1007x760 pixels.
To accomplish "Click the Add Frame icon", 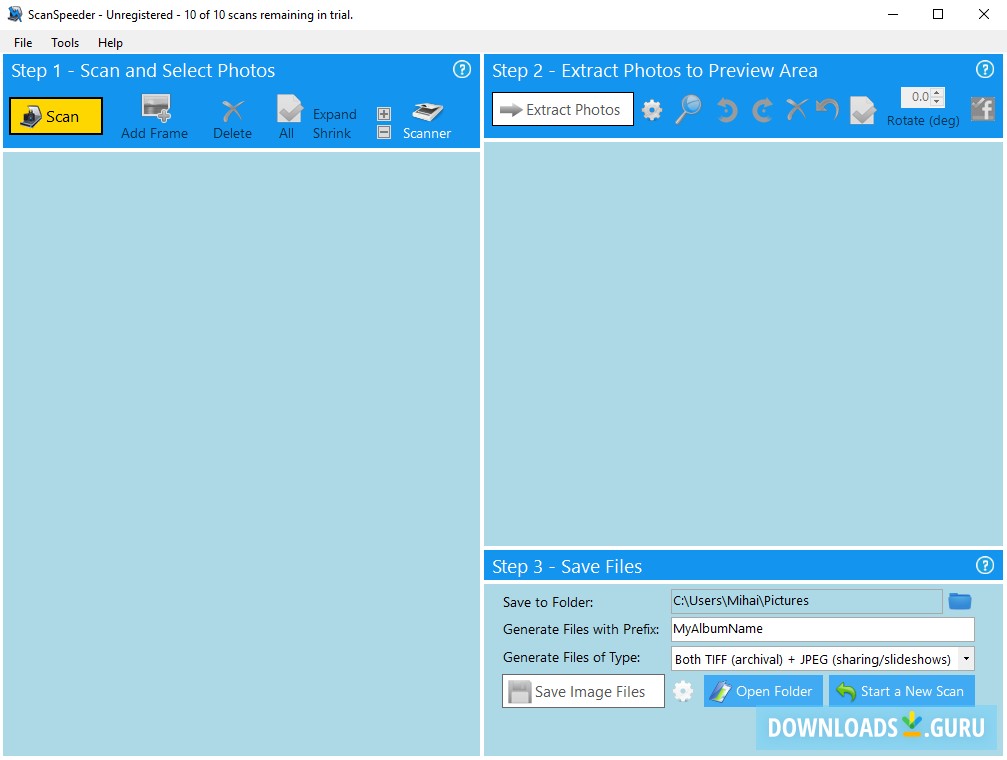I will coord(155,108).
